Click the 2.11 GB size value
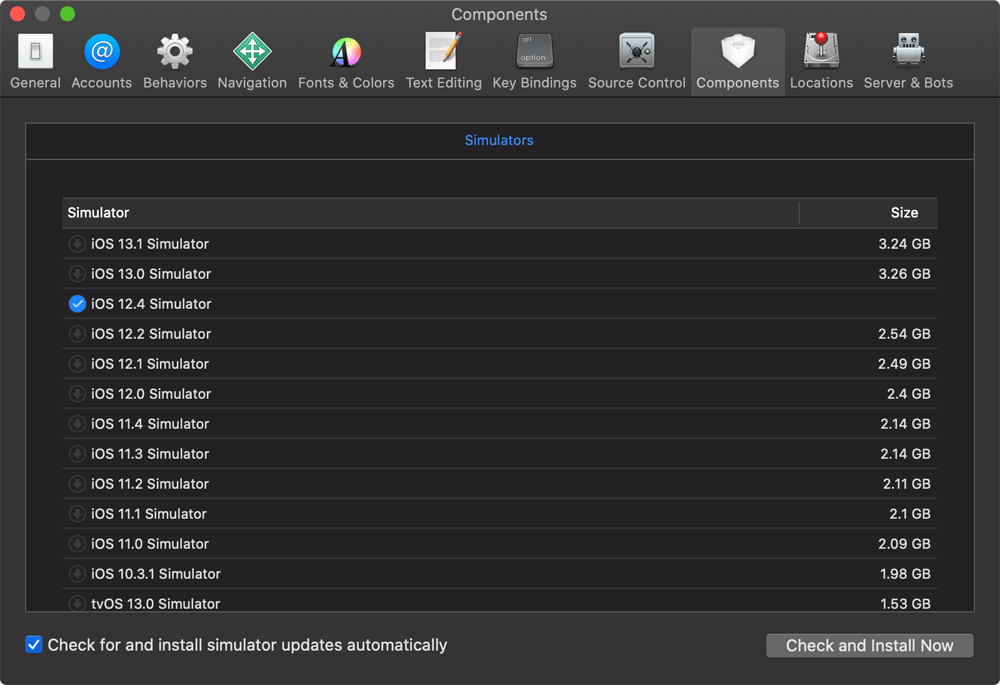 tap(907, 483)
